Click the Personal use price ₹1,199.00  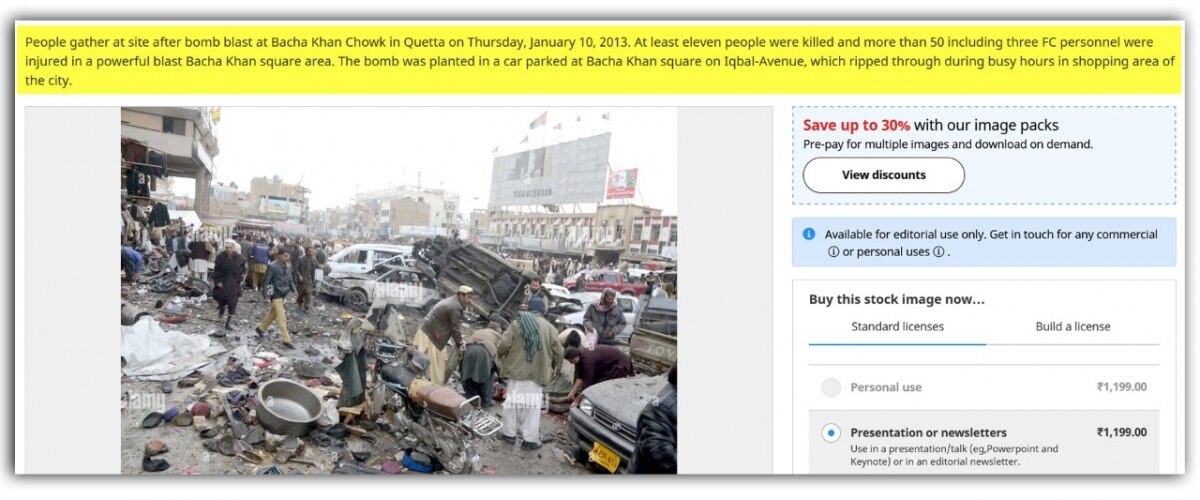pos(1121,387)
